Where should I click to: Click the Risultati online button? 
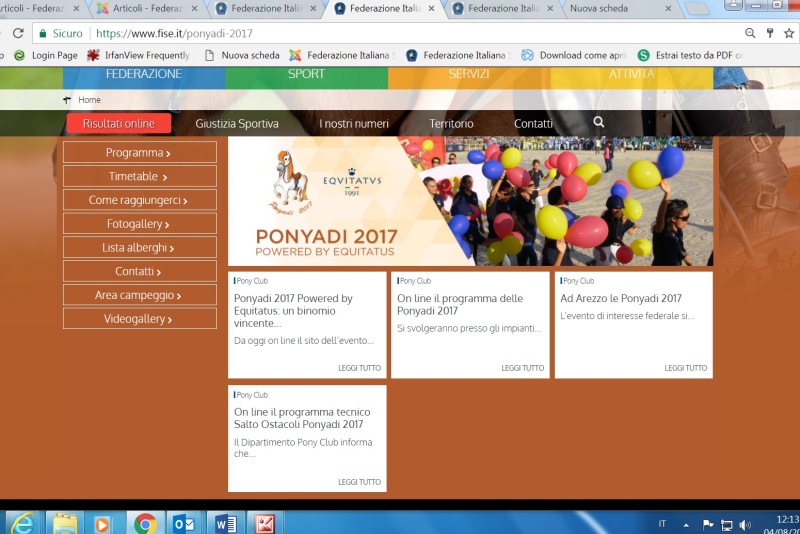[x=119, y=123]
